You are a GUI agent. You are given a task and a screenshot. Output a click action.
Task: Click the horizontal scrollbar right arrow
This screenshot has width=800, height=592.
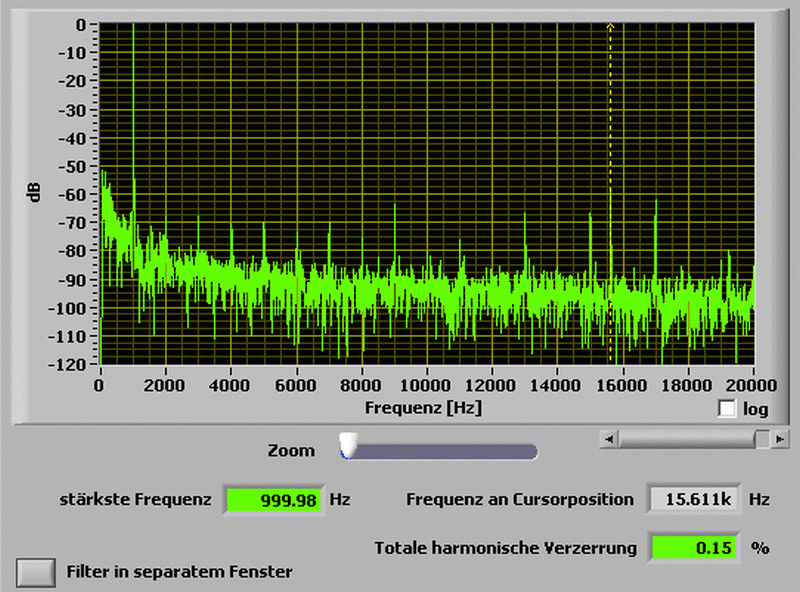[780, 439]
